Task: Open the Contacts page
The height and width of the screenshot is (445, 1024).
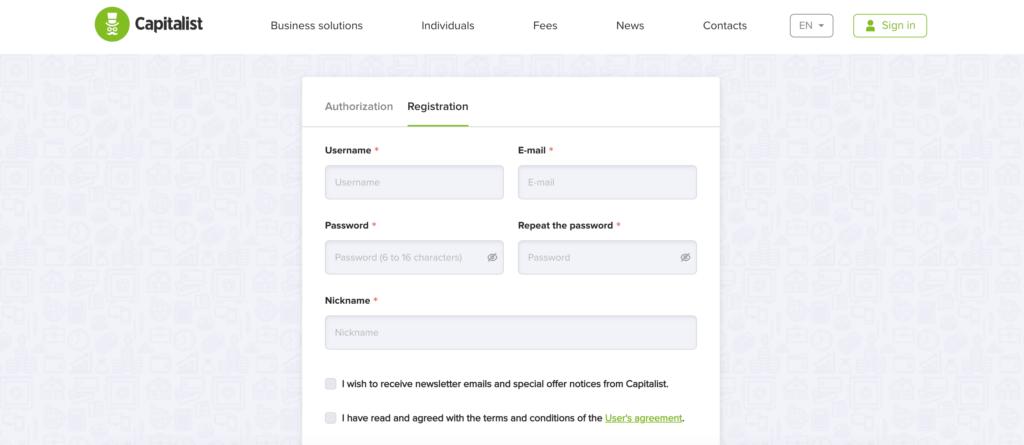Action: [x=725, y=25]
